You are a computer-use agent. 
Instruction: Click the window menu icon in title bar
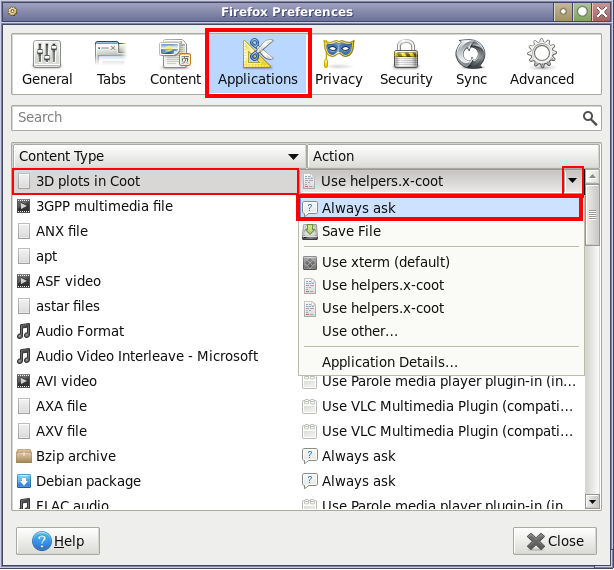click(12, 11)
